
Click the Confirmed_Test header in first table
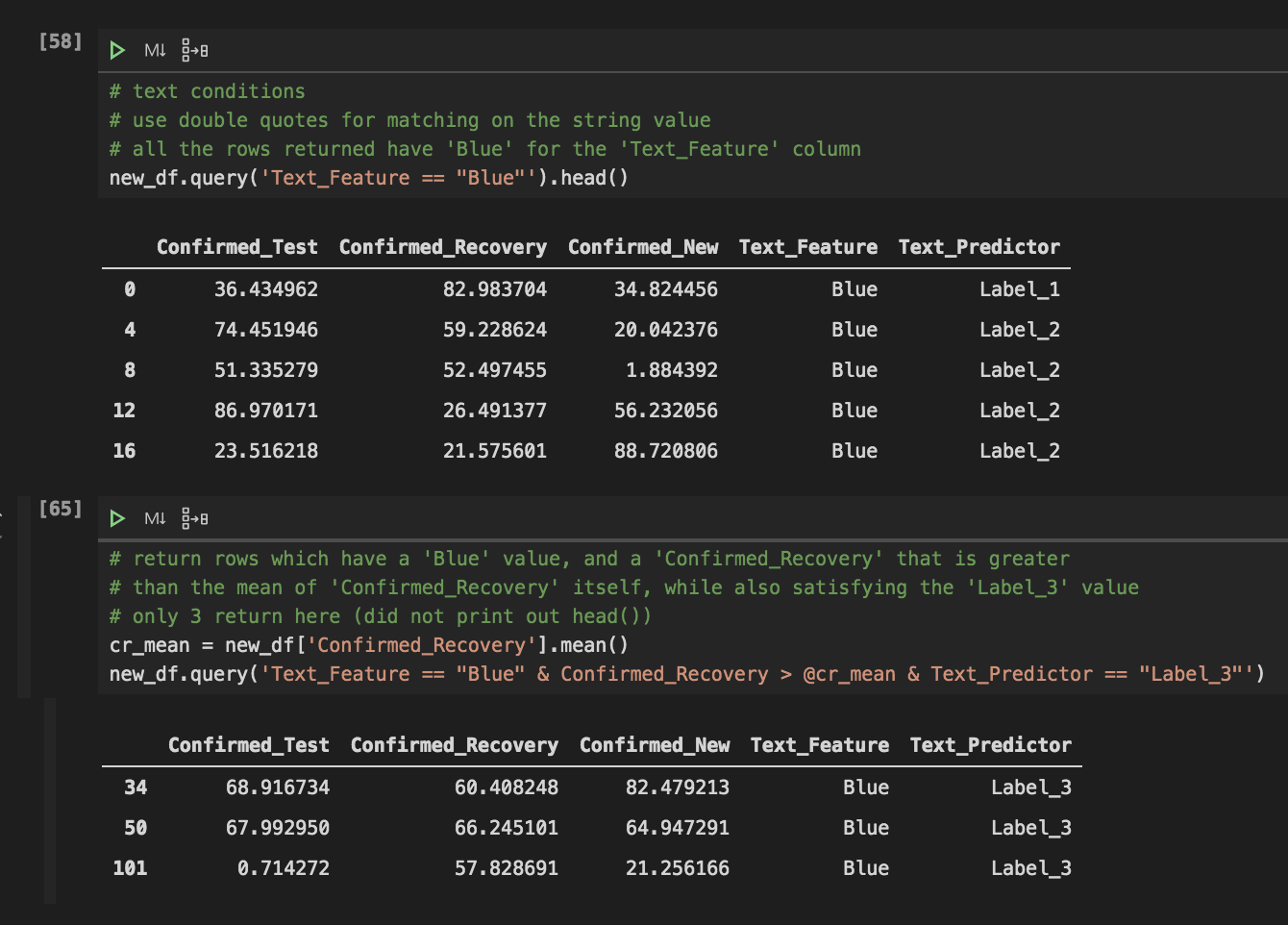pyautogui.click(x=237, y=247)
